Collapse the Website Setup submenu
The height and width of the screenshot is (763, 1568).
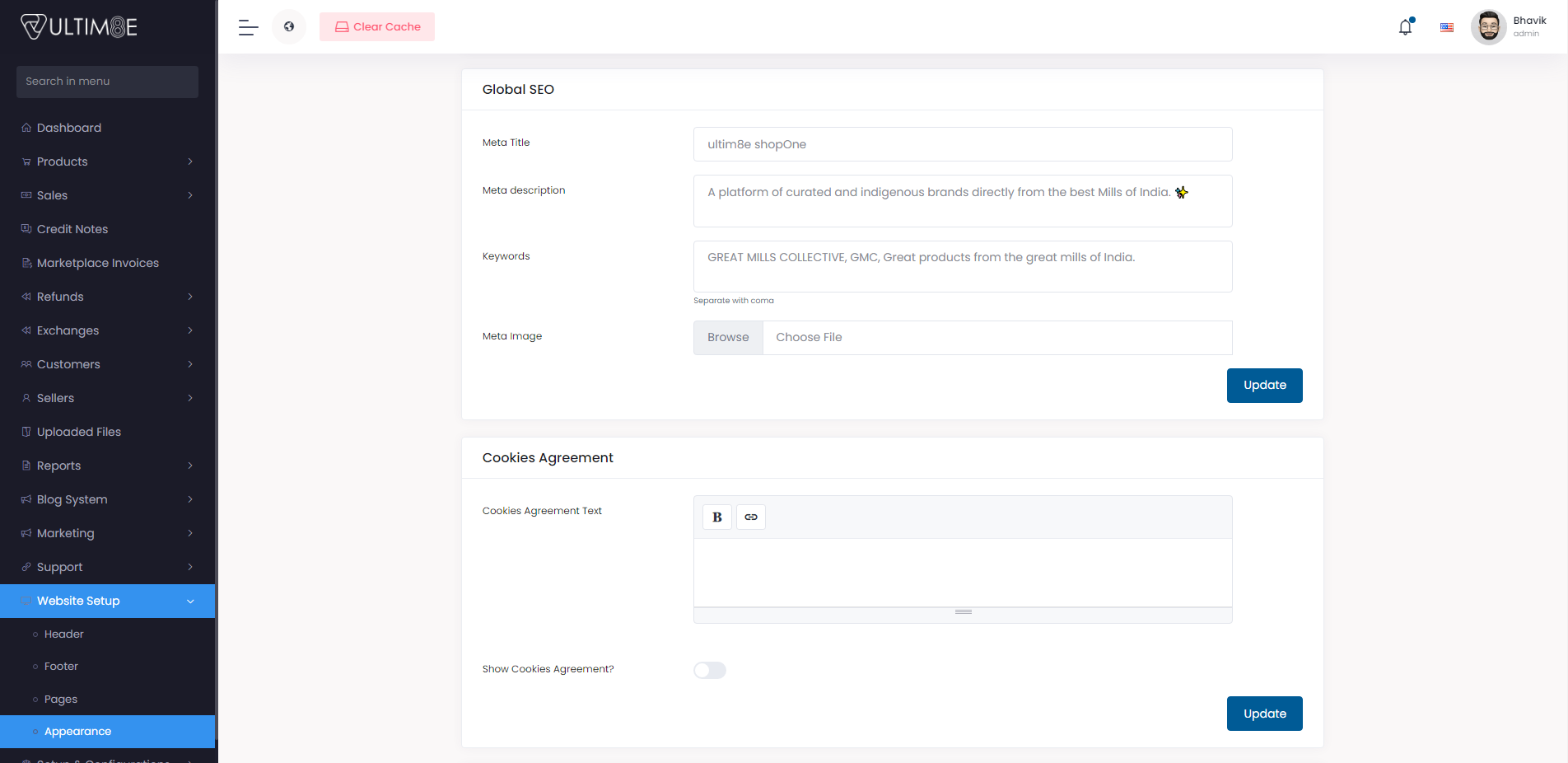pyautogui.click(x=79, y=601)
